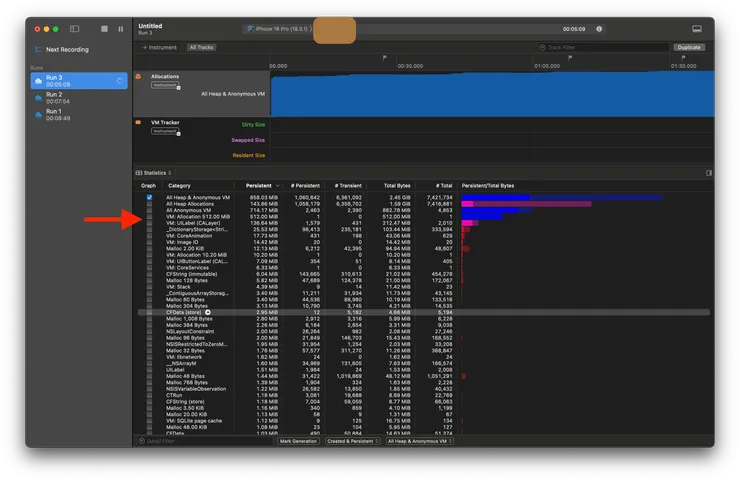Check the graph box for All Anonymous VM
This screenshot has width=740, height=481.
150,210
